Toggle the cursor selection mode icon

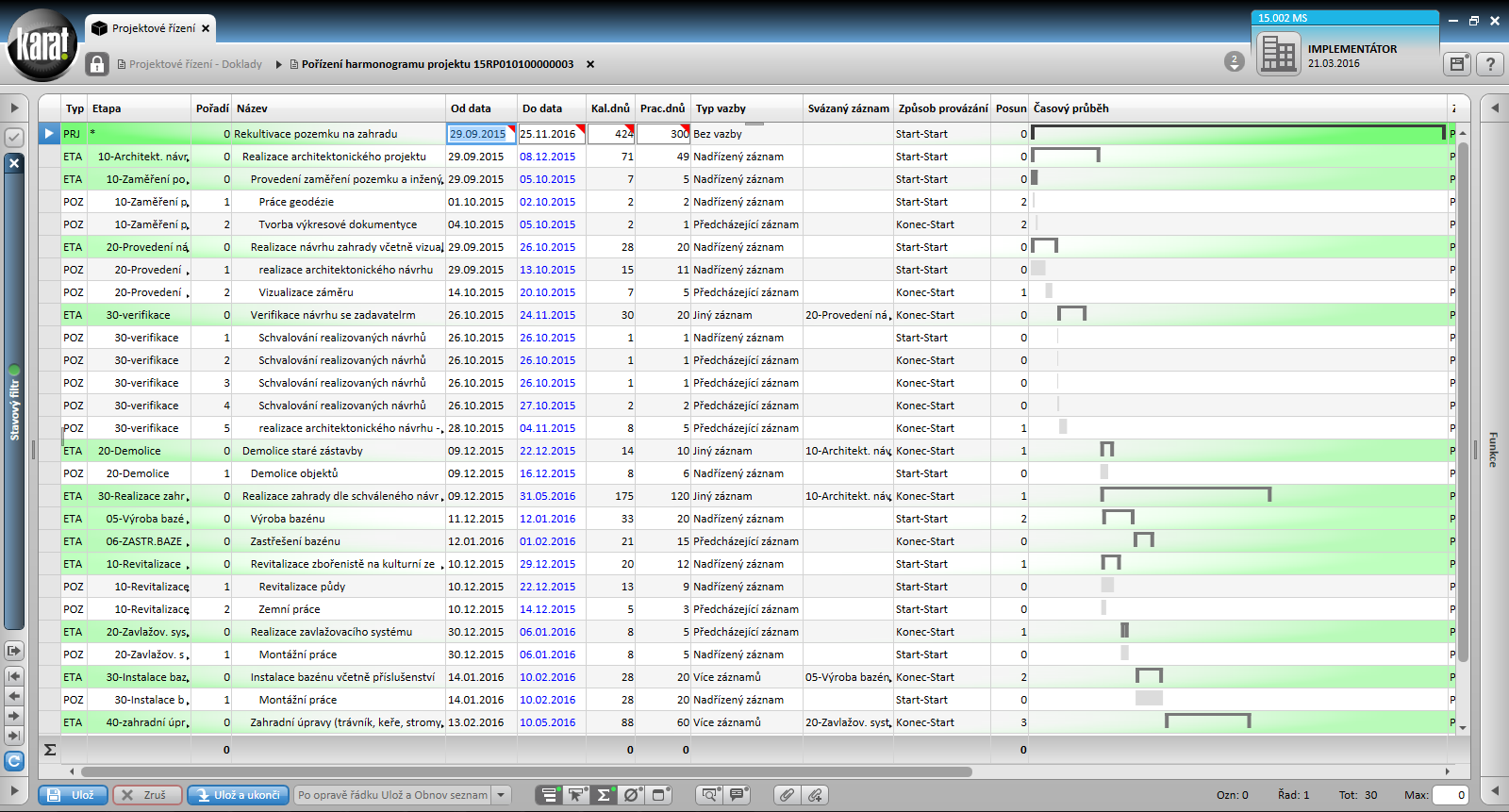pos(576,795)
